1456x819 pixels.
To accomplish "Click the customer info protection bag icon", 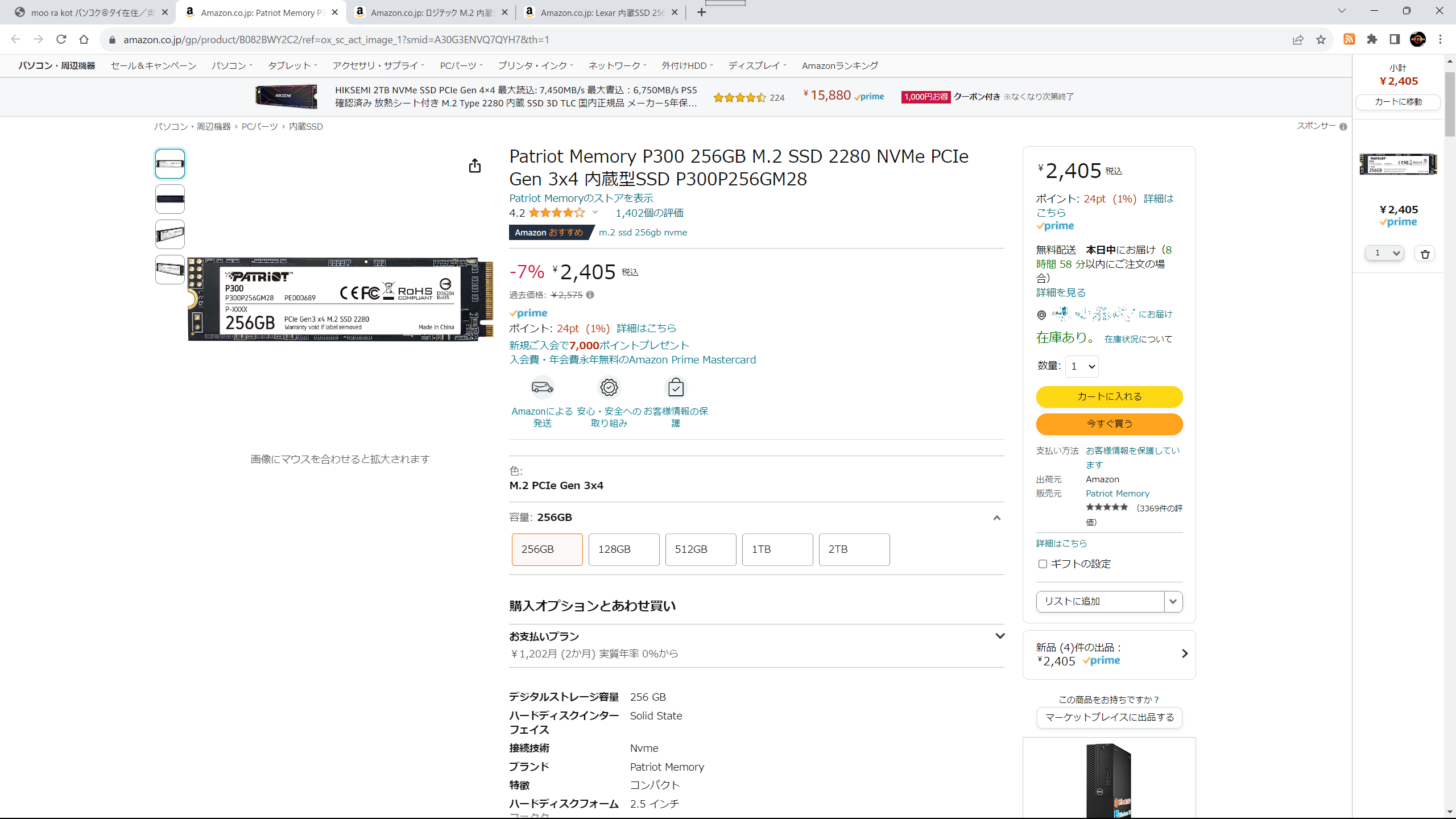I will click(676, 387).
